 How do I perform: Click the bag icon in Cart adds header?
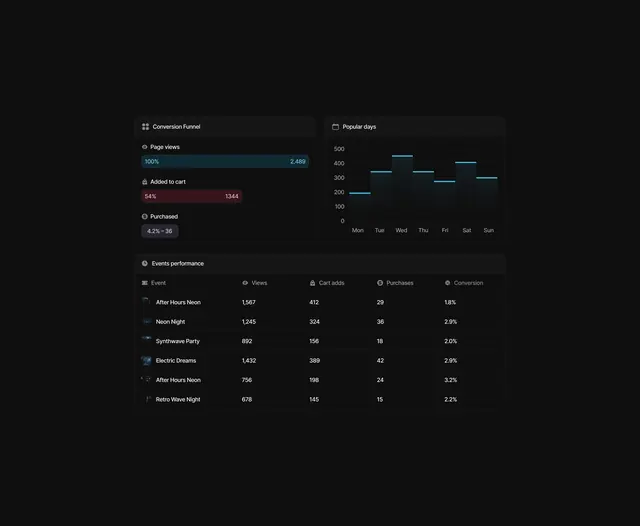pyautogui.click(x=312, y=283)
